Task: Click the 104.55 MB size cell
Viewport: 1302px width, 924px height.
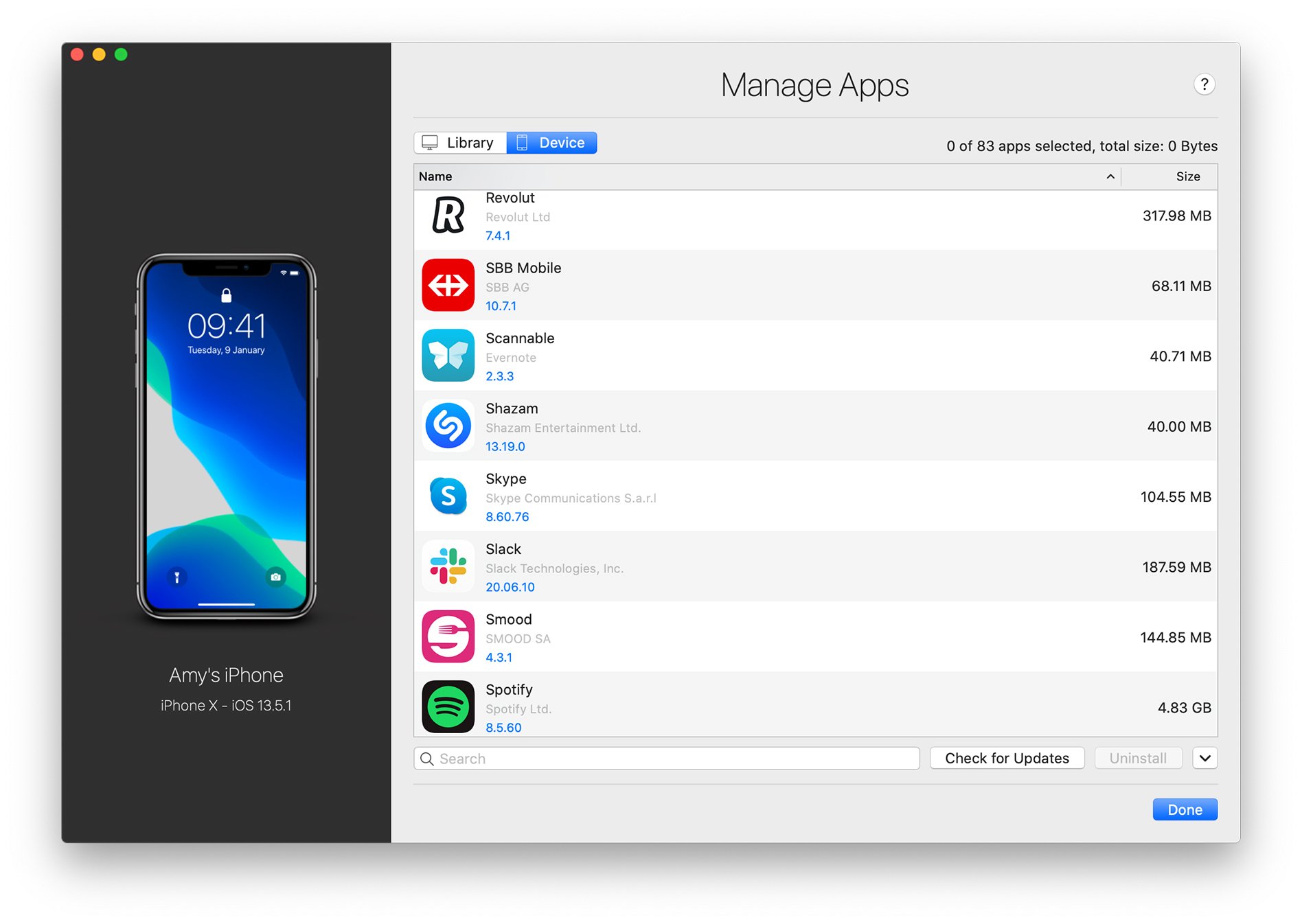Action: click(x=1176, y=496)
